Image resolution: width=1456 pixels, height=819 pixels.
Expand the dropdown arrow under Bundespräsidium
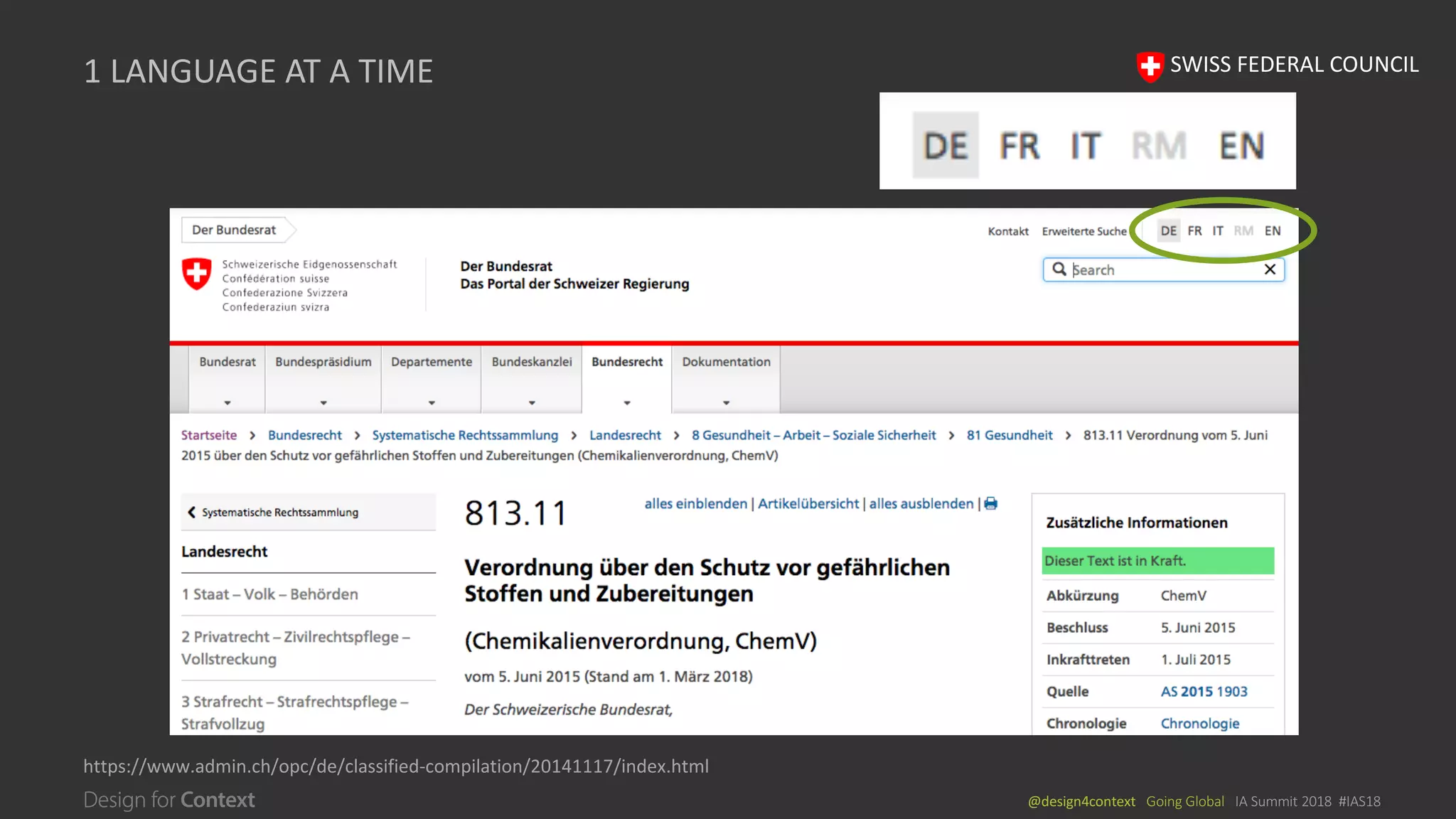[323, 402]
